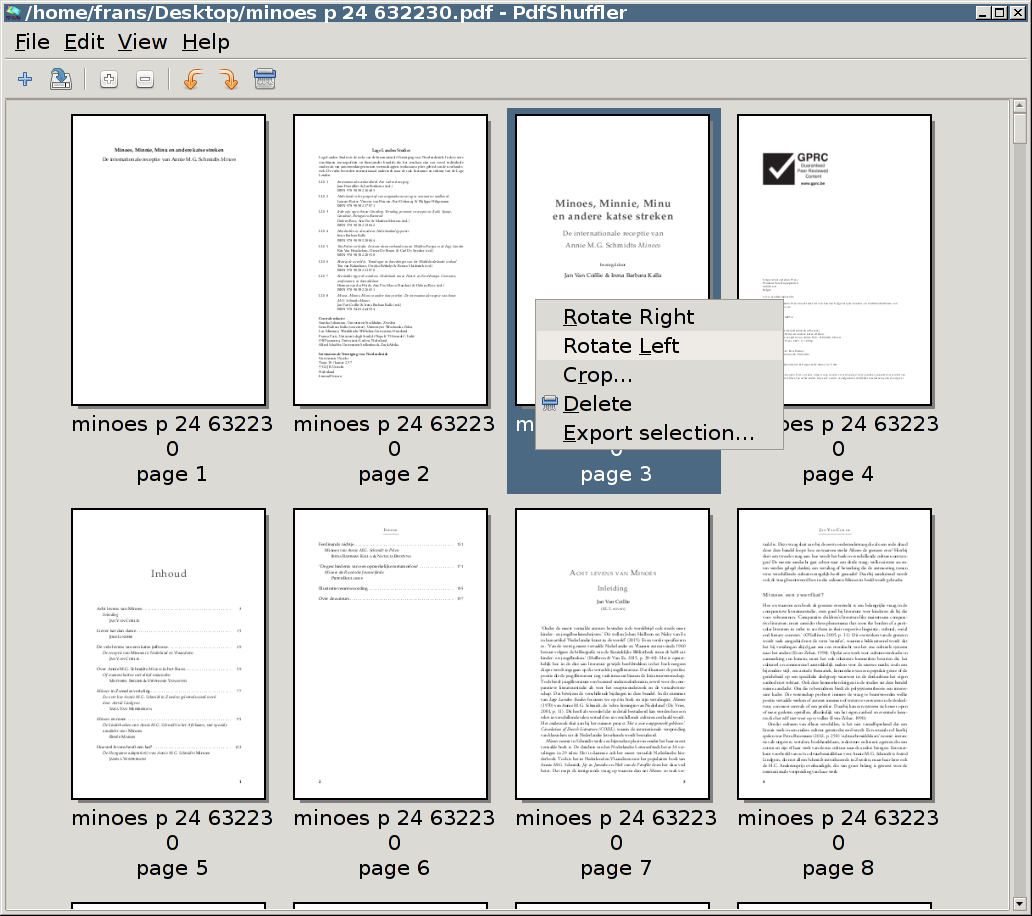Click the orange Rotate Left arrow icon
The width and height of the screenshot is (1032, 916).
192,79
